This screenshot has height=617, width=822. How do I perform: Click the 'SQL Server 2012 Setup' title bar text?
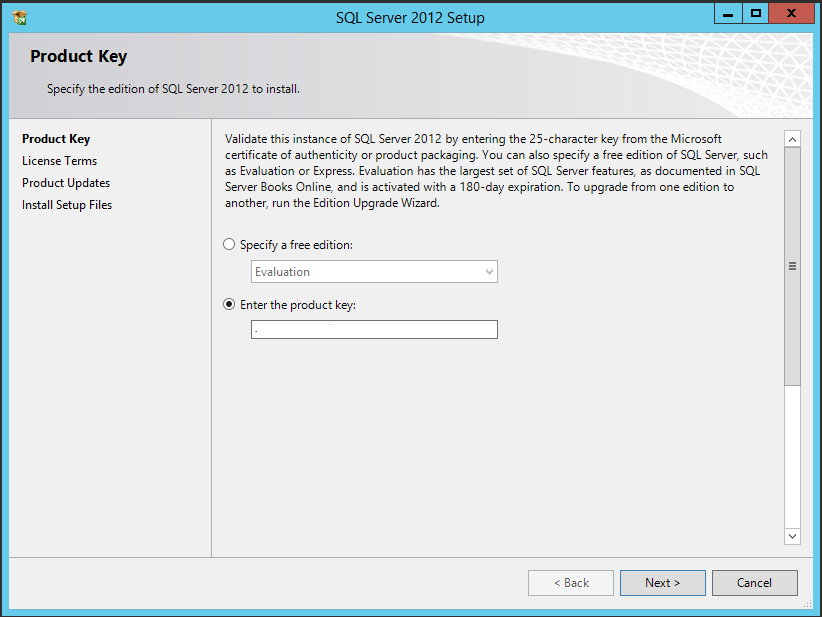(410, 17)
